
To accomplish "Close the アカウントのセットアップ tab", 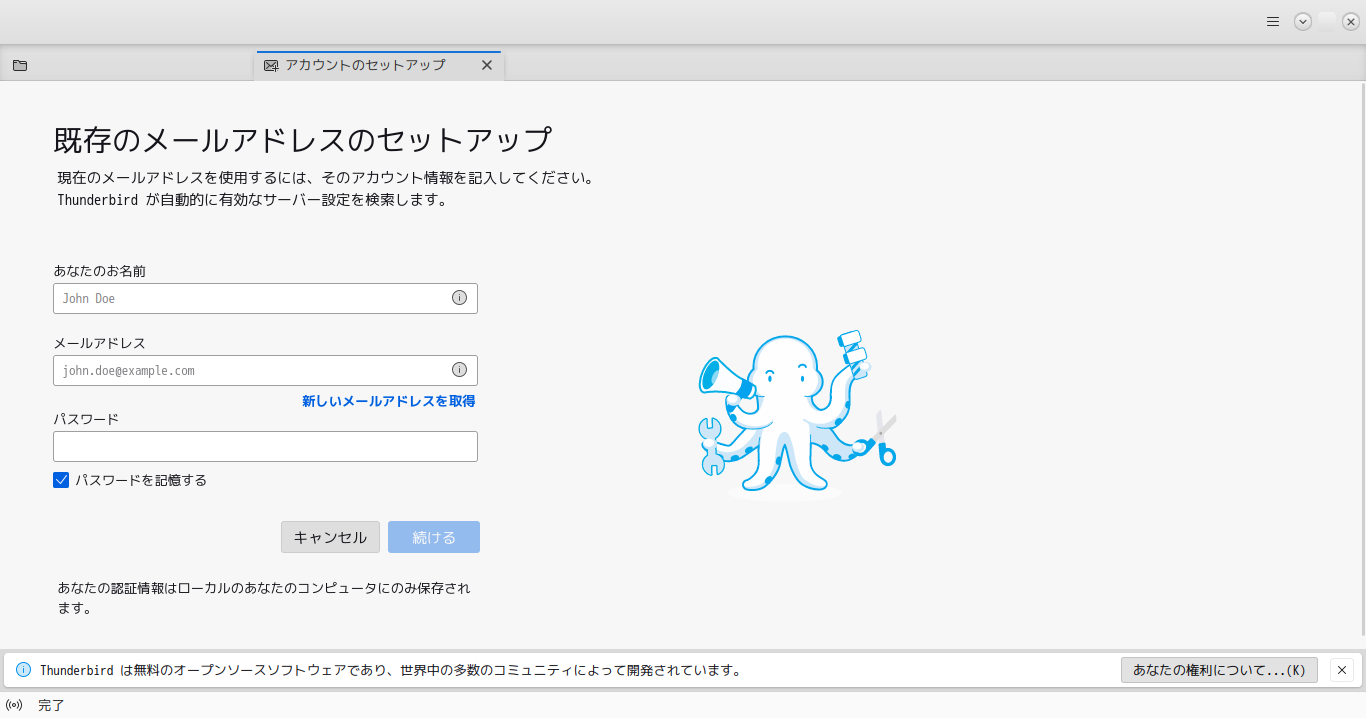I will pos(487,65).
